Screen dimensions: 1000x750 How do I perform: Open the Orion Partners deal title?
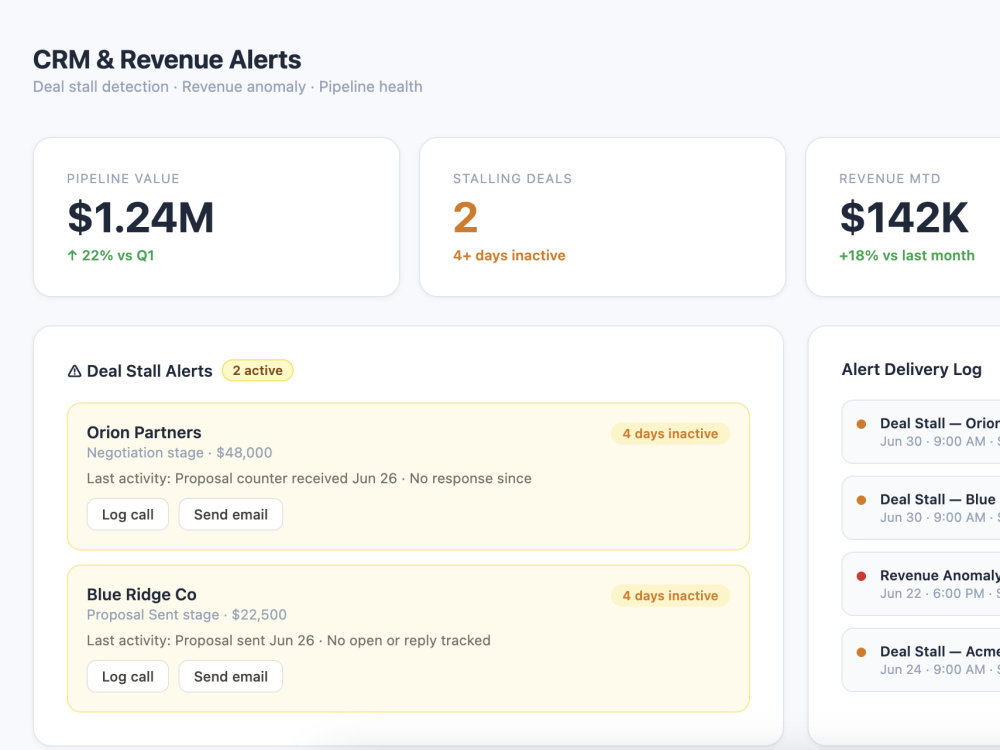tap(144, 432)
